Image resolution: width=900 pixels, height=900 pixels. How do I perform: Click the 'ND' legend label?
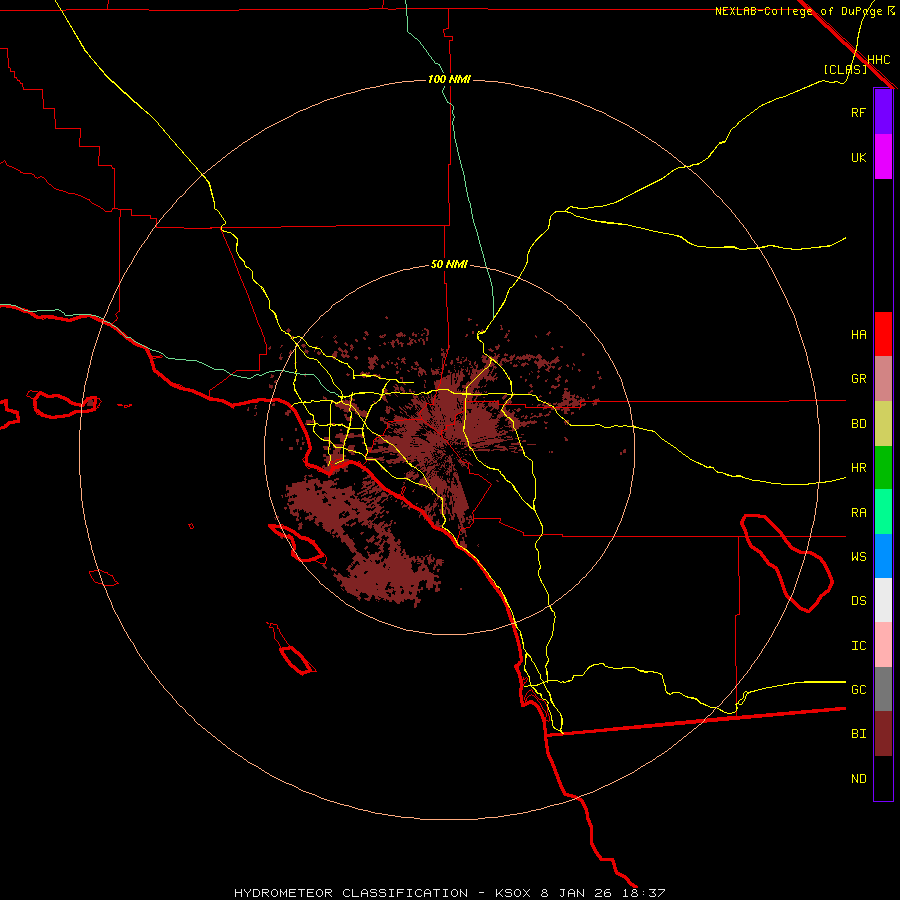pos(858,779)
